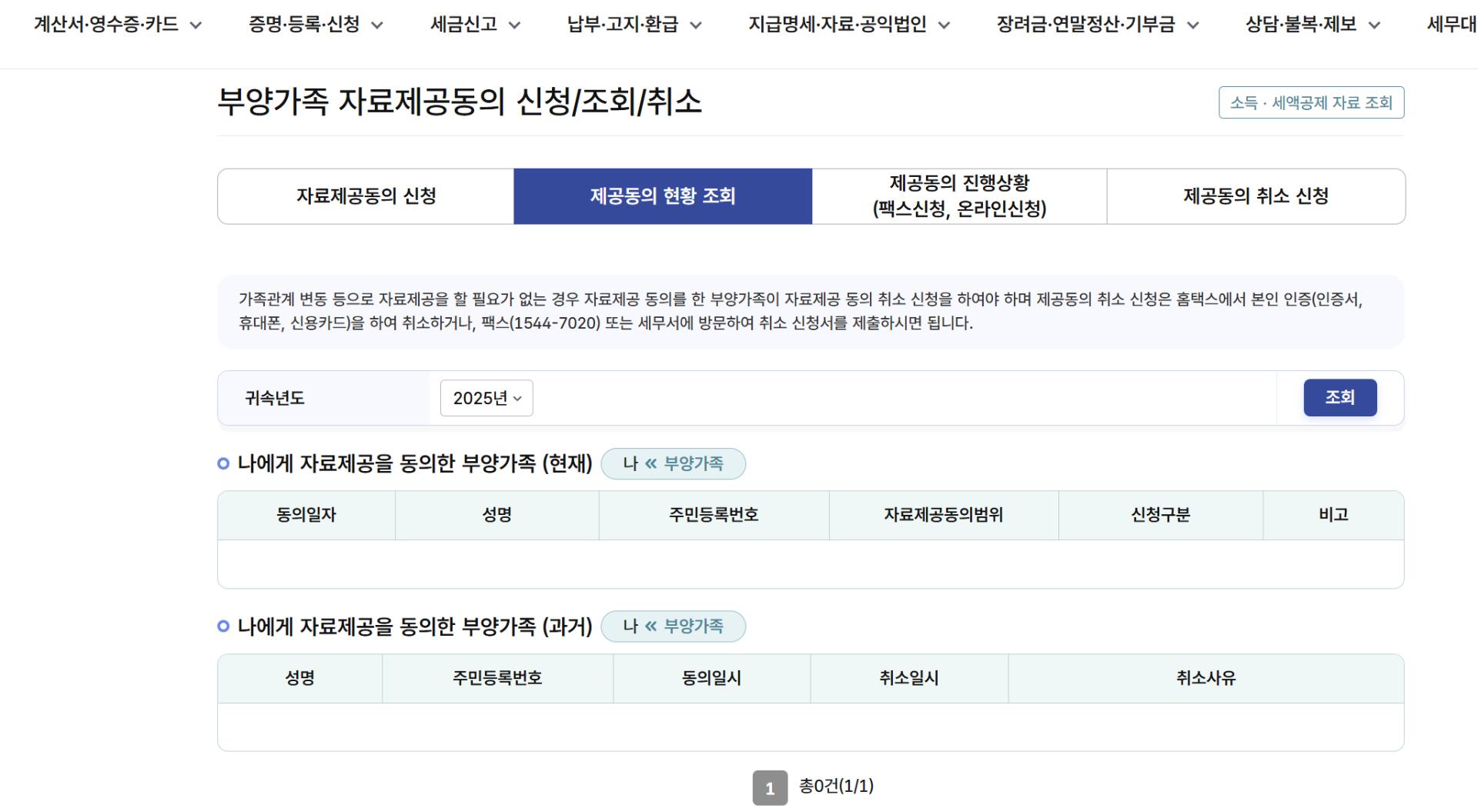The height and width of the screenshot is (812, 1478).
Task: Open the 증명·등록·신청 menu
Action: coord(315,25)
